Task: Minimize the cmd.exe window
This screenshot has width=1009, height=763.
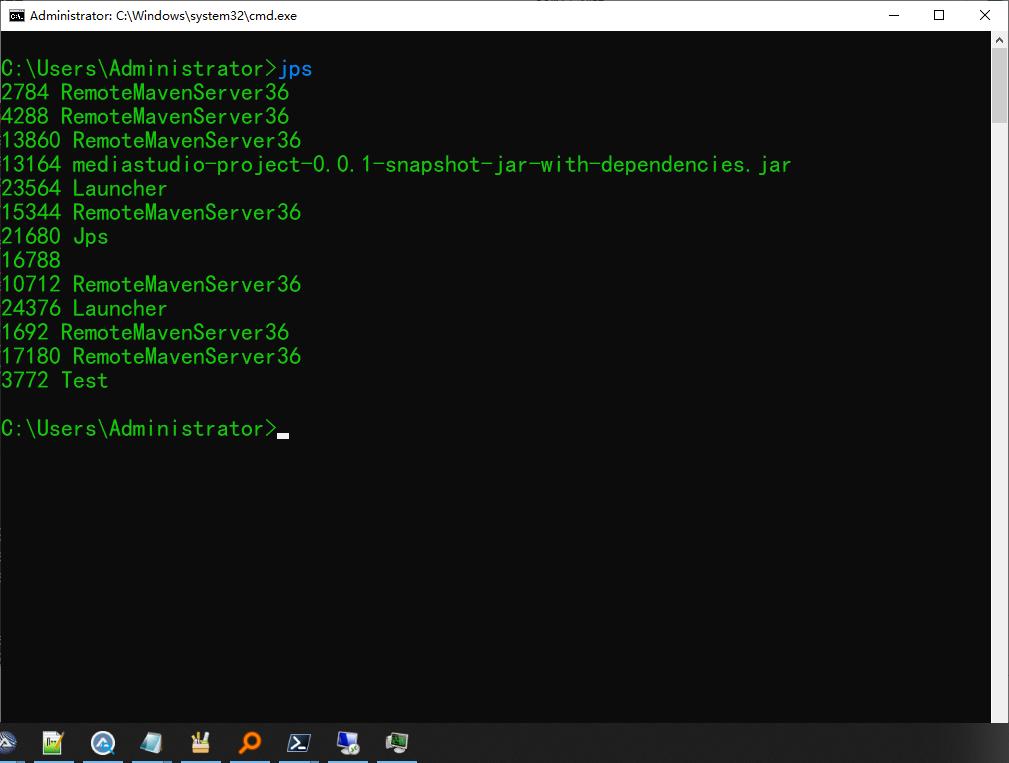Action: point(894,15)
